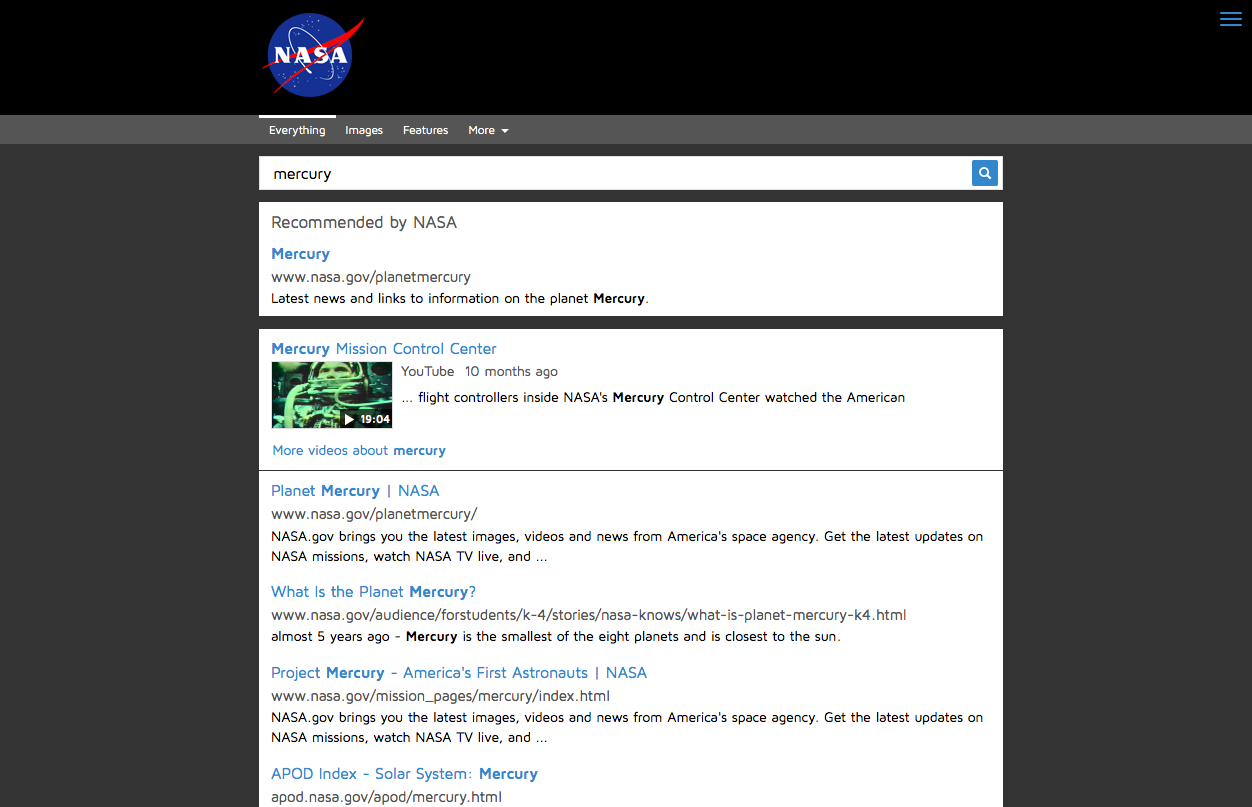Open the hamburger menu at top right
Image resolution: width=1252 pixels, height=807 pixels.
point(1230,18)
